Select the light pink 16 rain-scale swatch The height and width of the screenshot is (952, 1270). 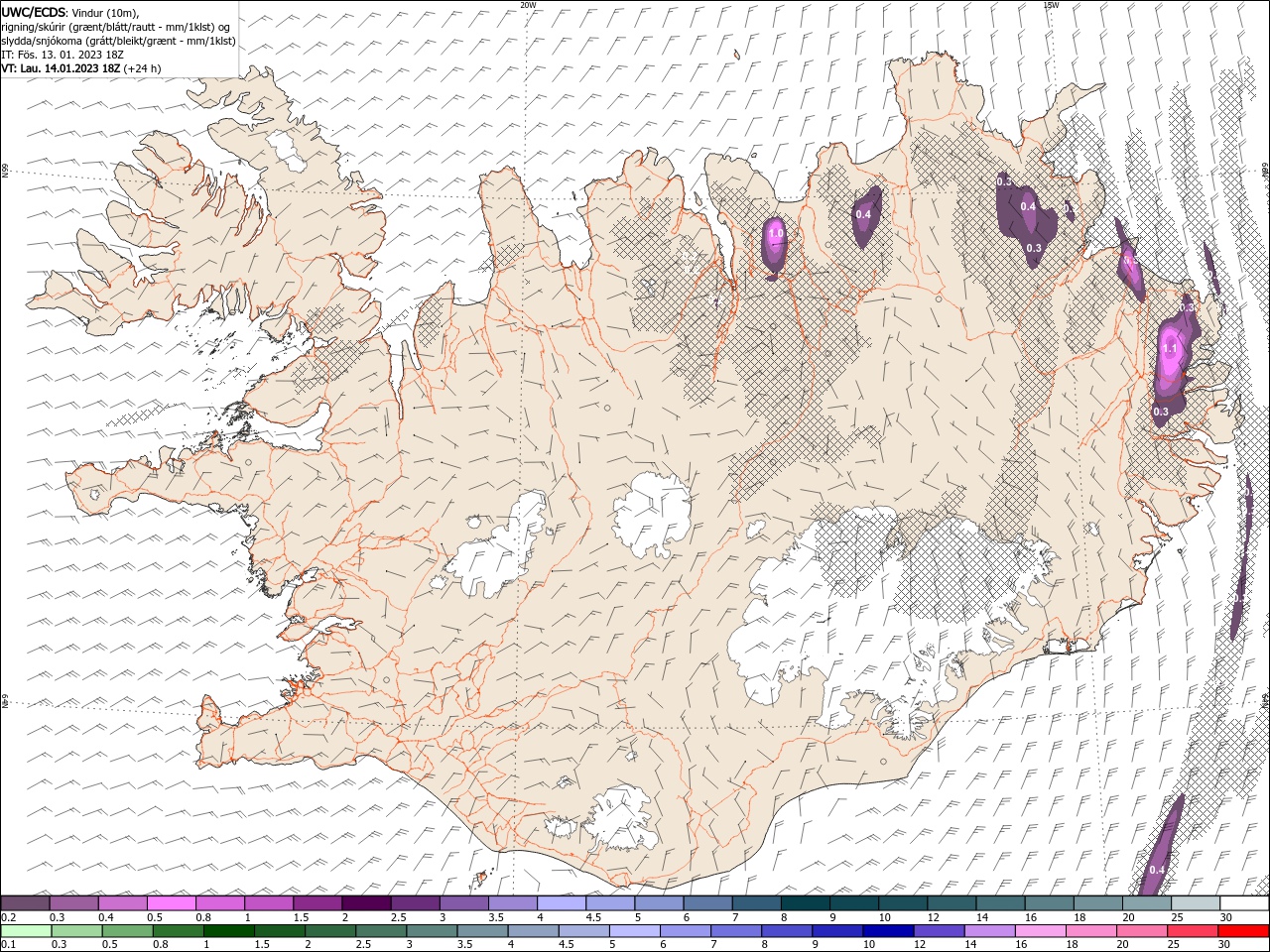[x=1041, y=931]
